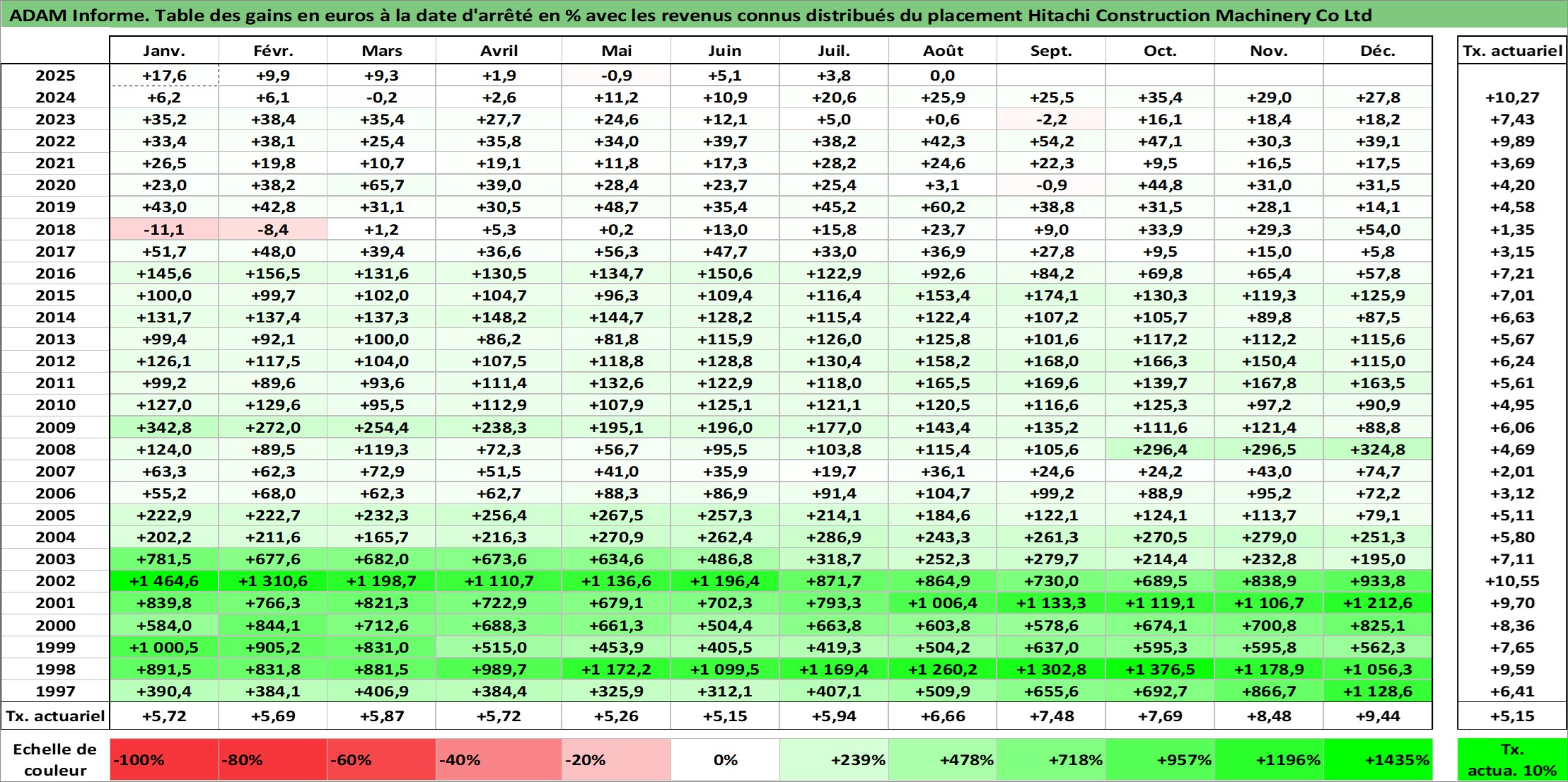1568x782 pixels.
Task: Click the title 'ADAM Informe. Table des gains' banner
Action: [x=784, y=16]
